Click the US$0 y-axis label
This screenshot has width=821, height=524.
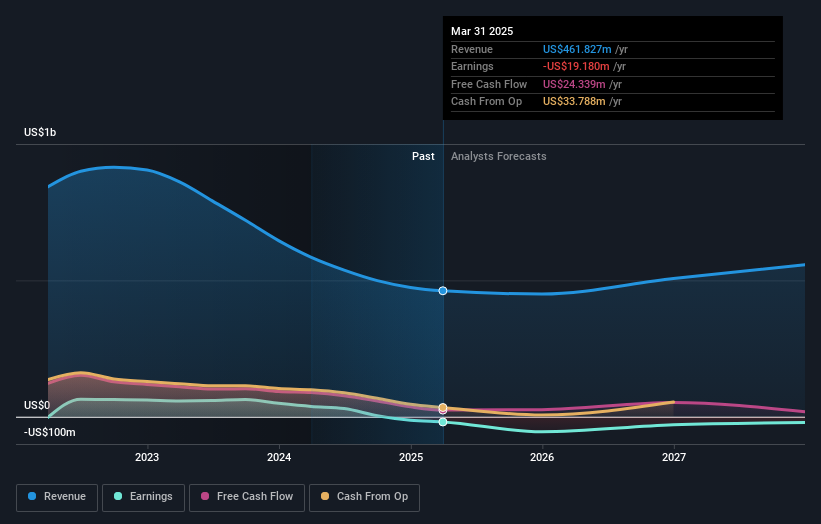pyautogui.click(x=37, y=405)
